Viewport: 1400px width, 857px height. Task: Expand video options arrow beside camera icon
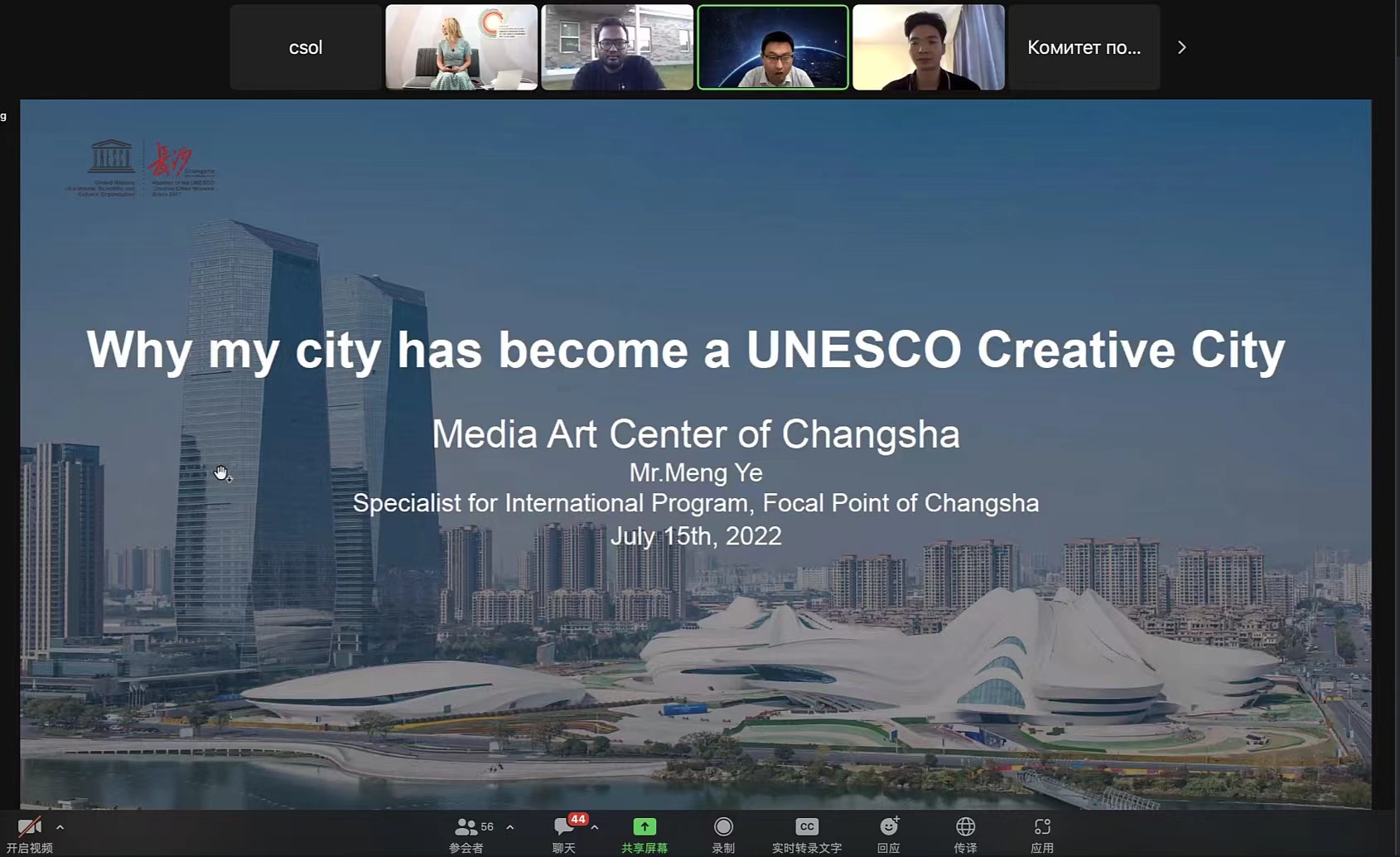pos(60,827)
